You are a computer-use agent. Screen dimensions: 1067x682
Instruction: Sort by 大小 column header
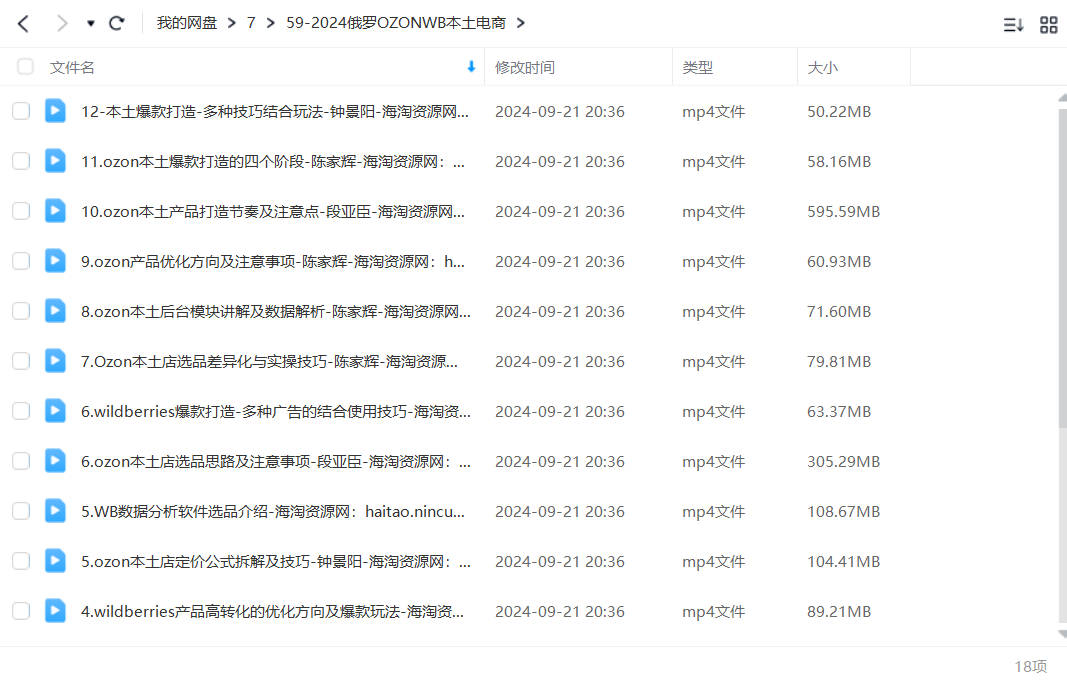[x=823, y=67]
